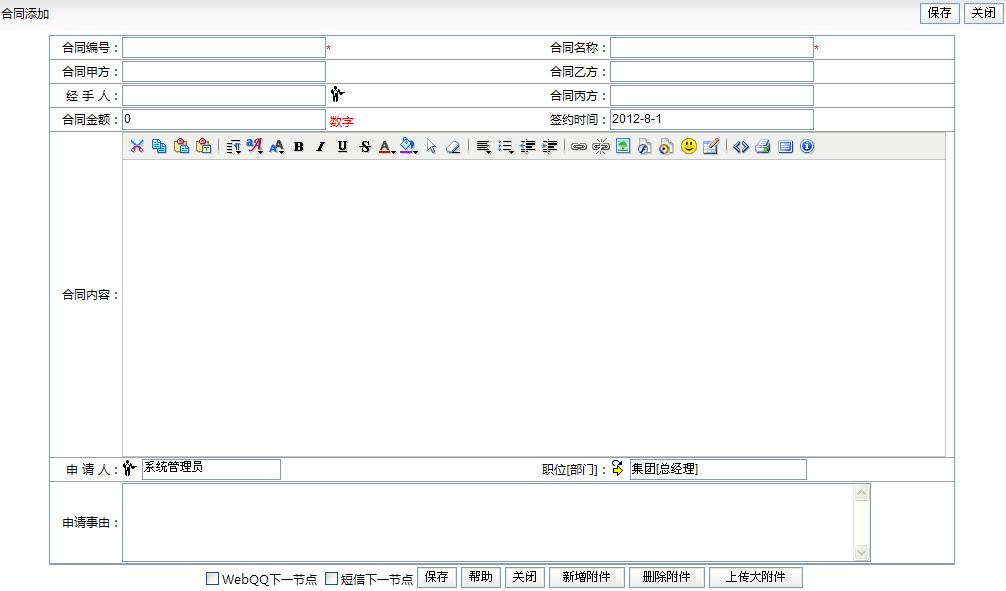
Task: Apply underline formatting in the editor
Action: tap(342, 147)
